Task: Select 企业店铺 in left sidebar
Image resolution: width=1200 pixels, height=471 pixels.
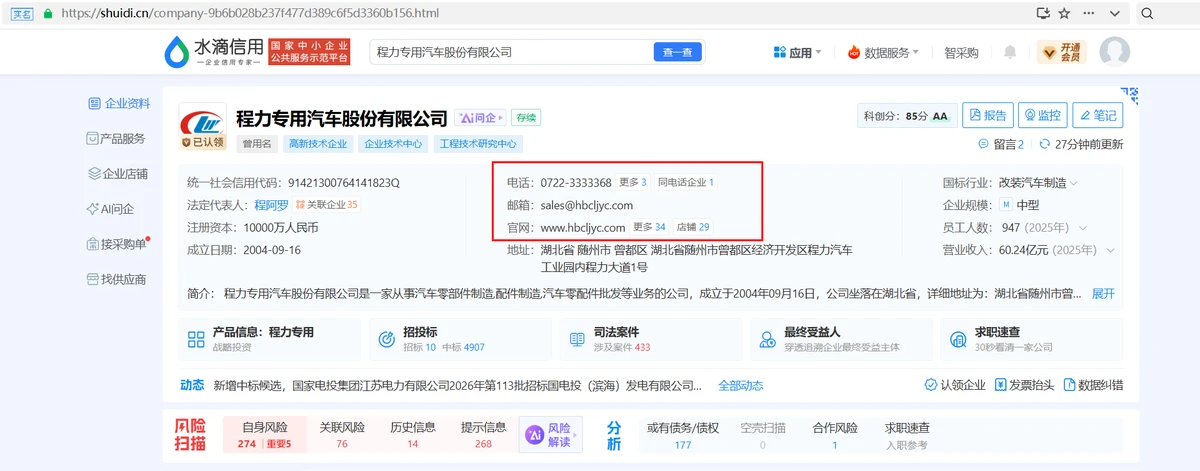Action: click(119, 174)
